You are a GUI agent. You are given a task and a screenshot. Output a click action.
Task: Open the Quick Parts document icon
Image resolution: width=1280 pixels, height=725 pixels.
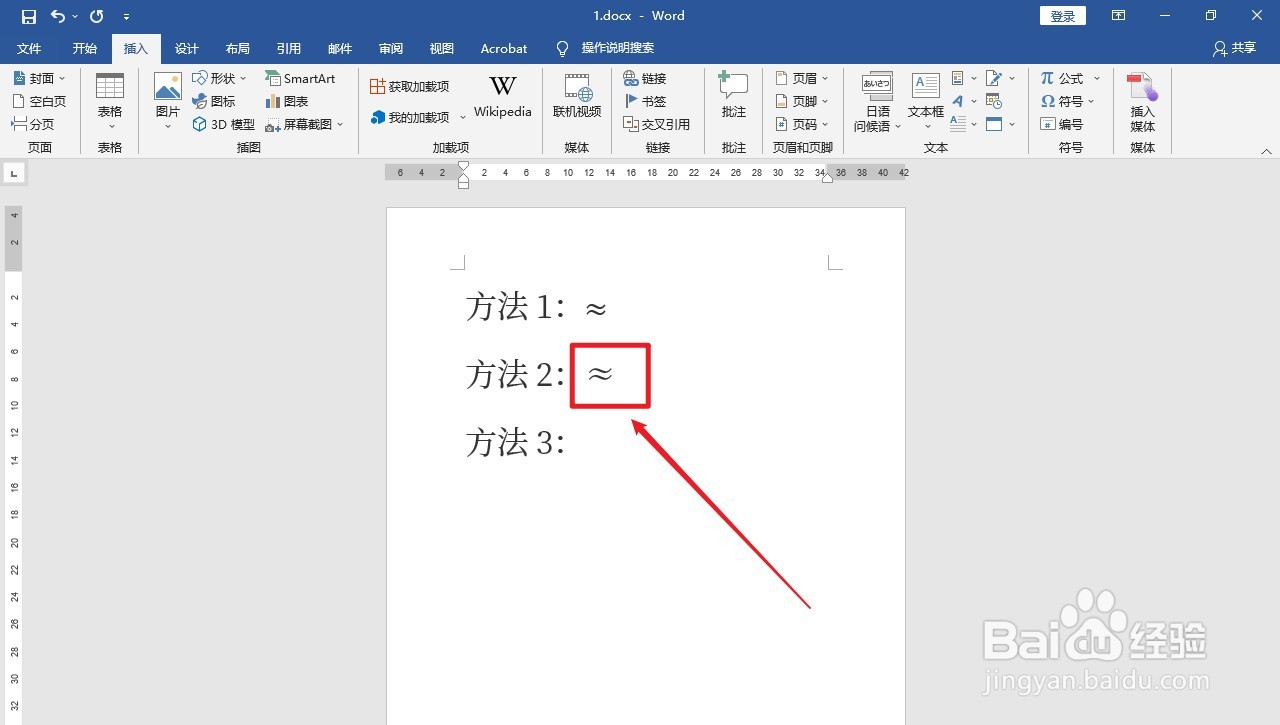(x=964, y=78)
